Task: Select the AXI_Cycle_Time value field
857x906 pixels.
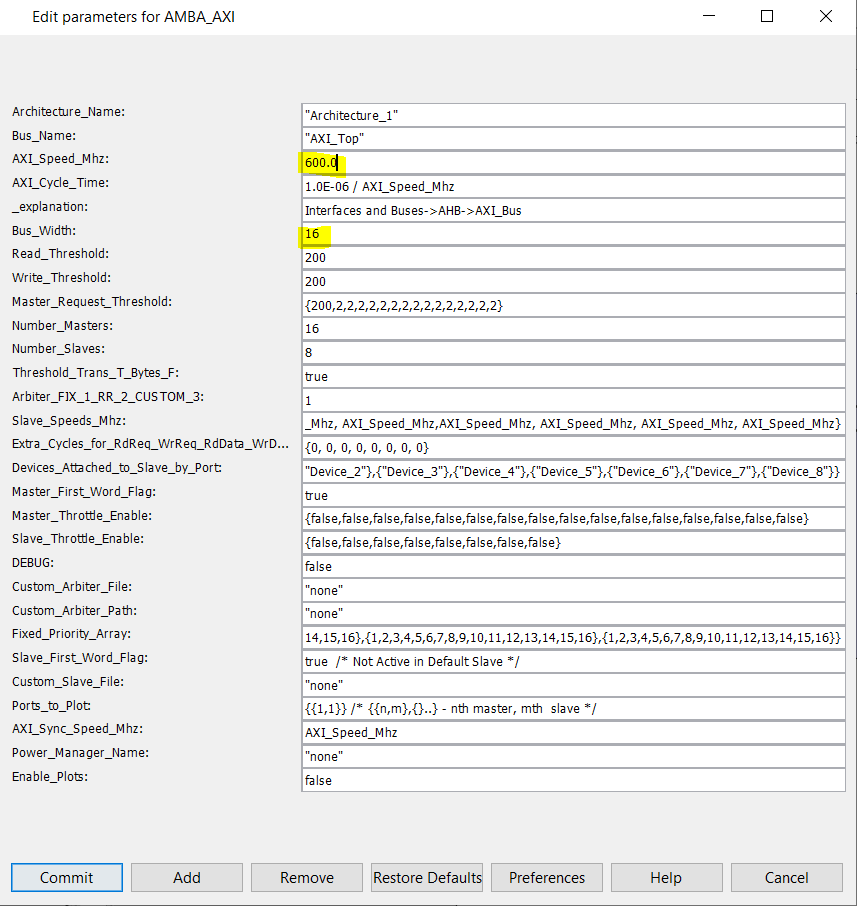Action: (573, 186)
